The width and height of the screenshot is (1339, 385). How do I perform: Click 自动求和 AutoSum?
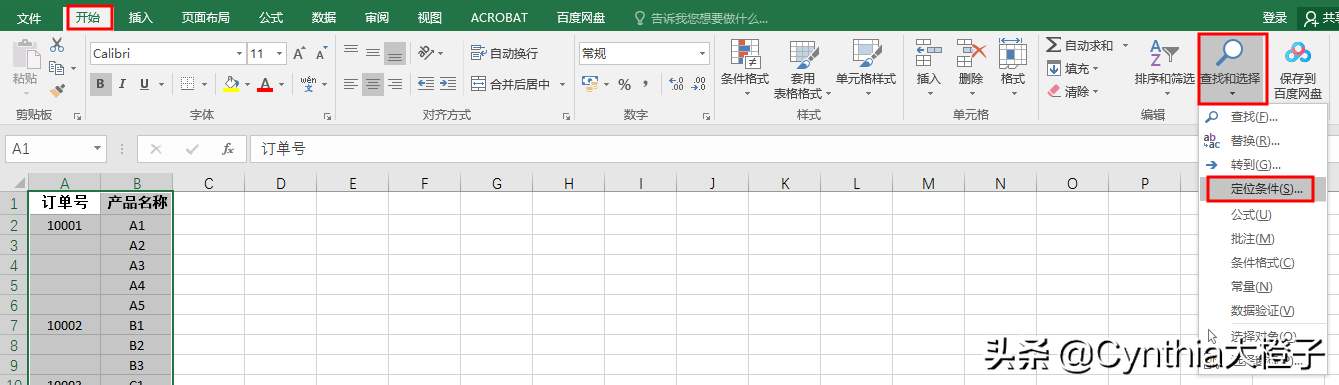(x=1081, y=45)
